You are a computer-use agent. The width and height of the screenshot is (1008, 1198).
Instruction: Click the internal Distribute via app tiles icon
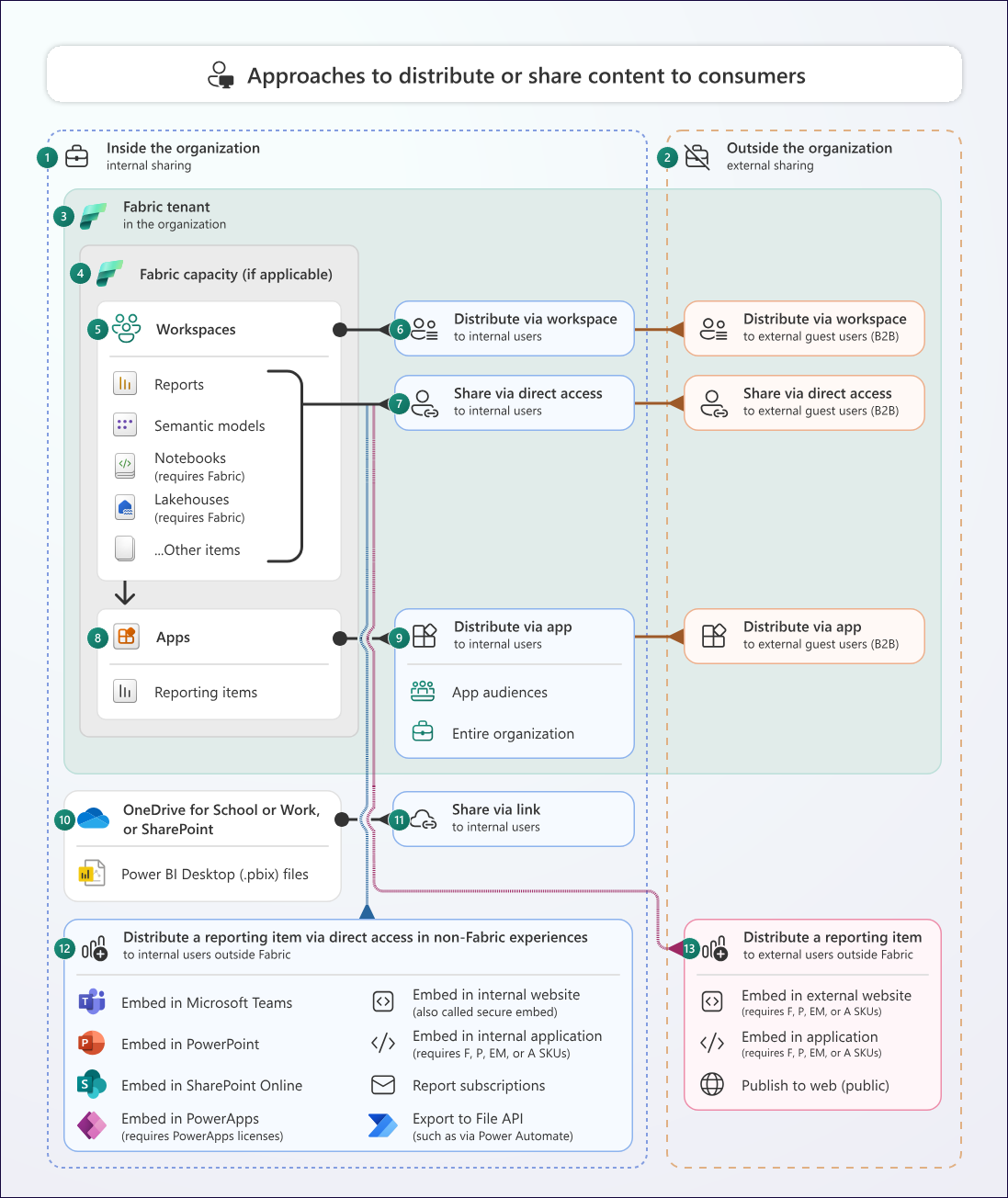tap(425, 636)
